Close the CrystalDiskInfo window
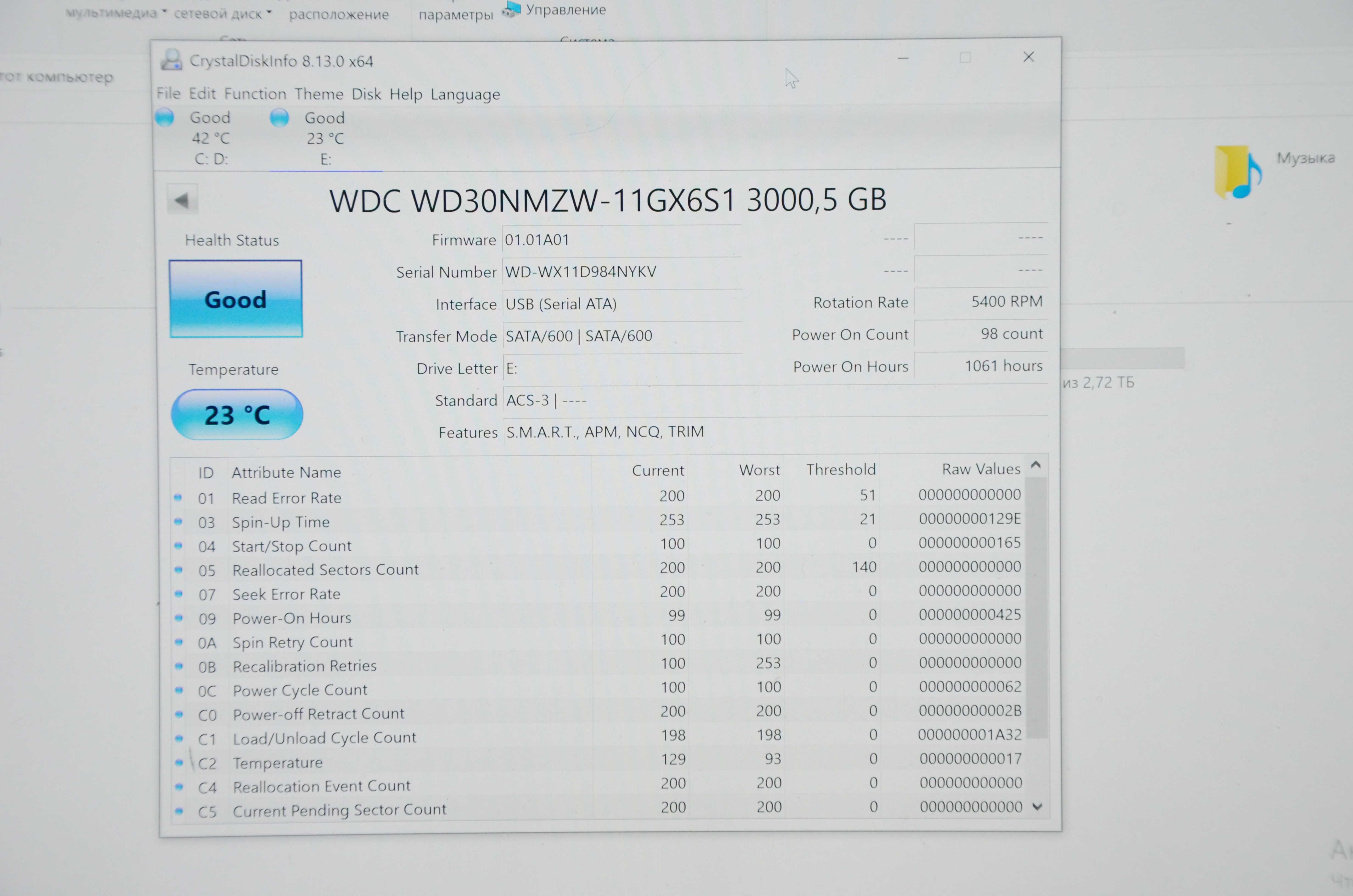Screen dimensions: 1353x896 coord(1028,57)
